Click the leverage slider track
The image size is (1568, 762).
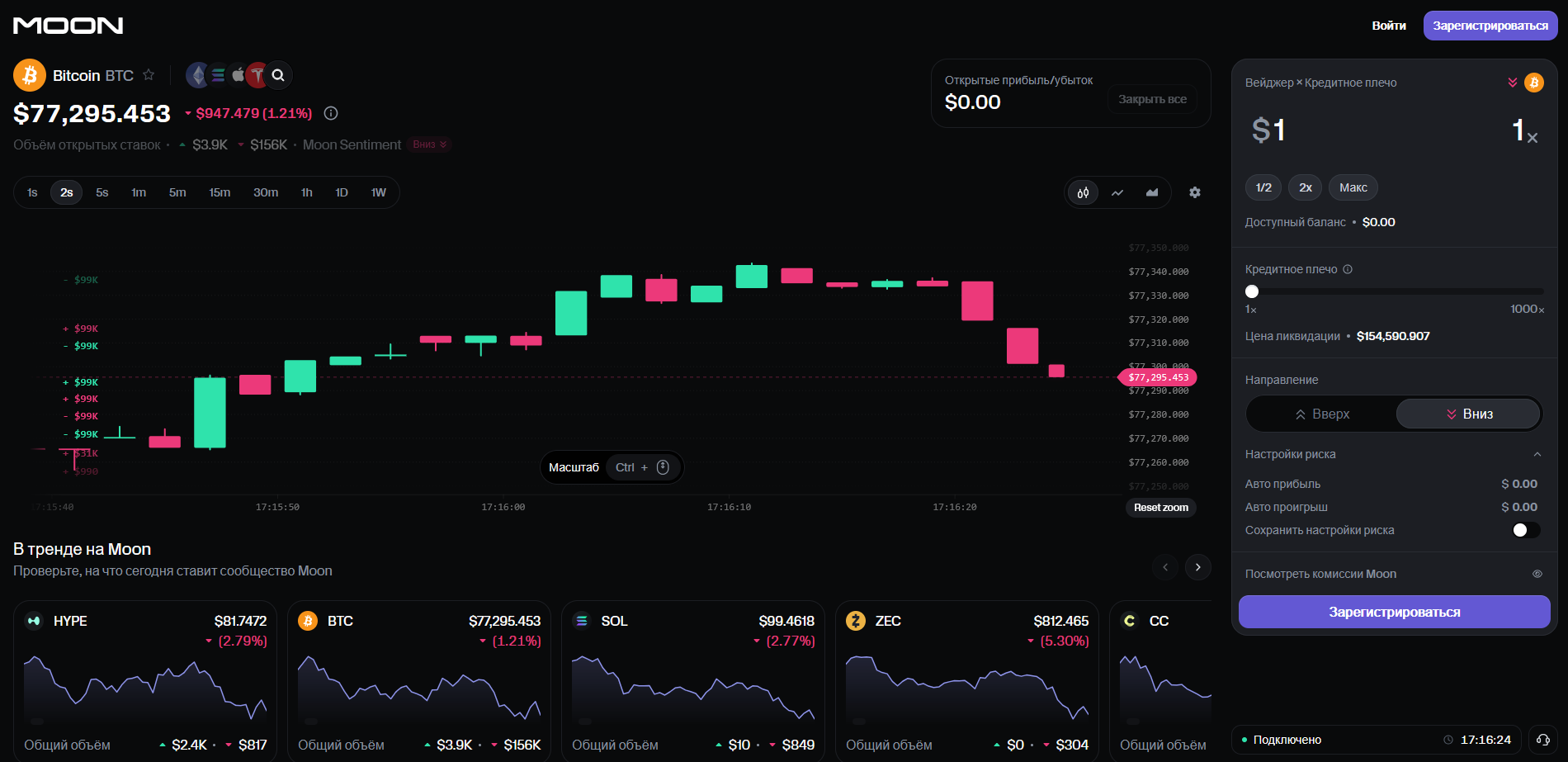(x=1395, y=291)
